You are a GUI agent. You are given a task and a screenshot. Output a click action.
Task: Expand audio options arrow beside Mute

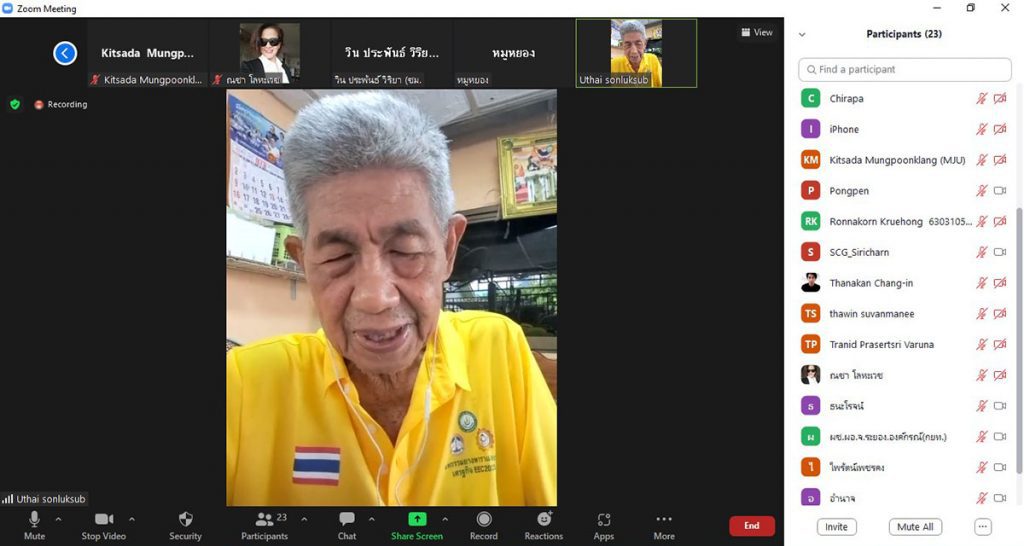point(58,519)
